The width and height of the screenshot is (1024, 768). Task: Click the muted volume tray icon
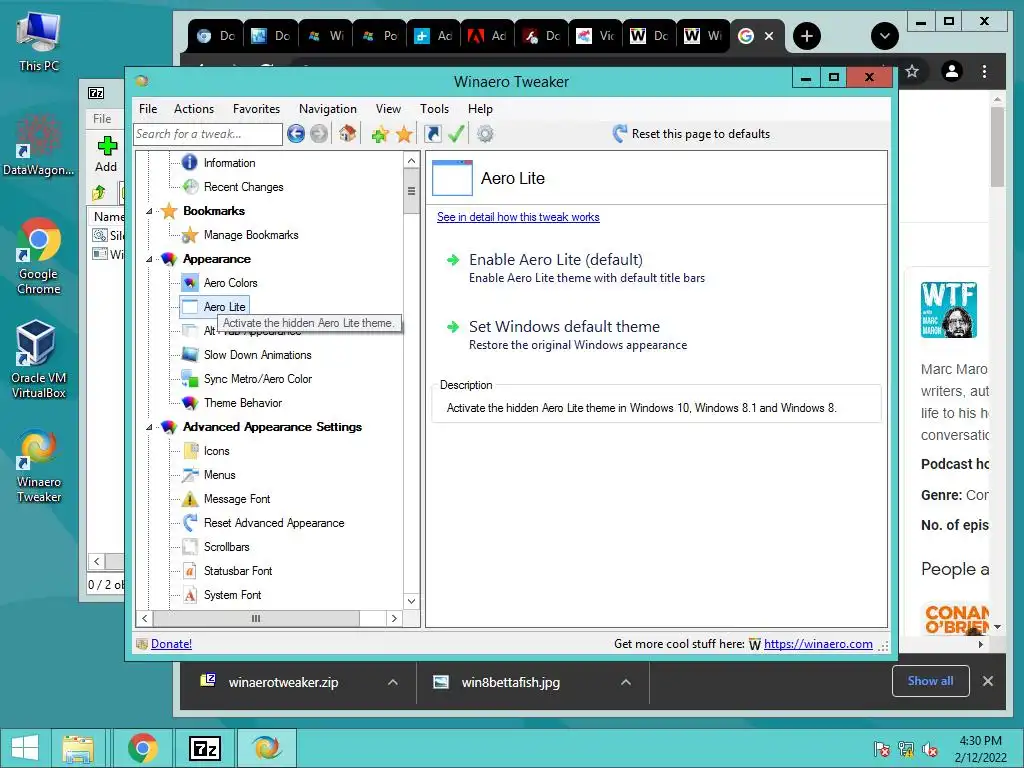pos(929,749)
